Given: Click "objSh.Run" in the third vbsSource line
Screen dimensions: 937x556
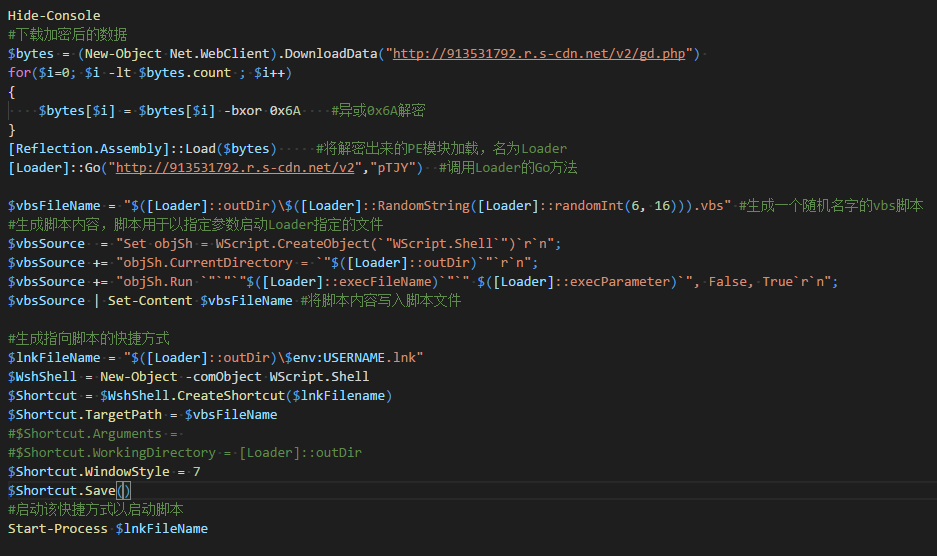Looking at the screenshot, I should click(158, 282).
